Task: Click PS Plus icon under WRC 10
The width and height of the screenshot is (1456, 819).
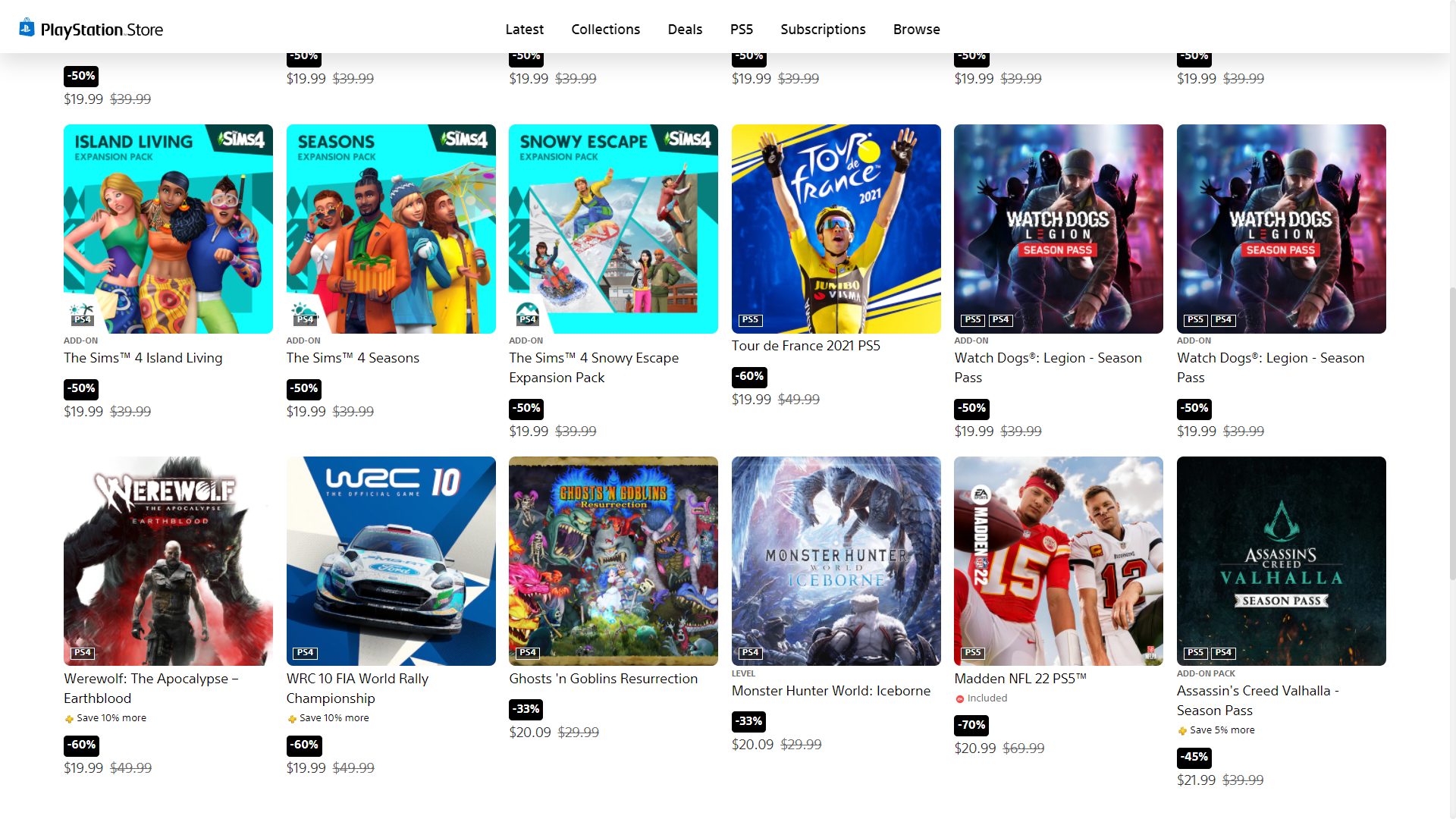Action: pyautogui.click(x=292, y=719)
